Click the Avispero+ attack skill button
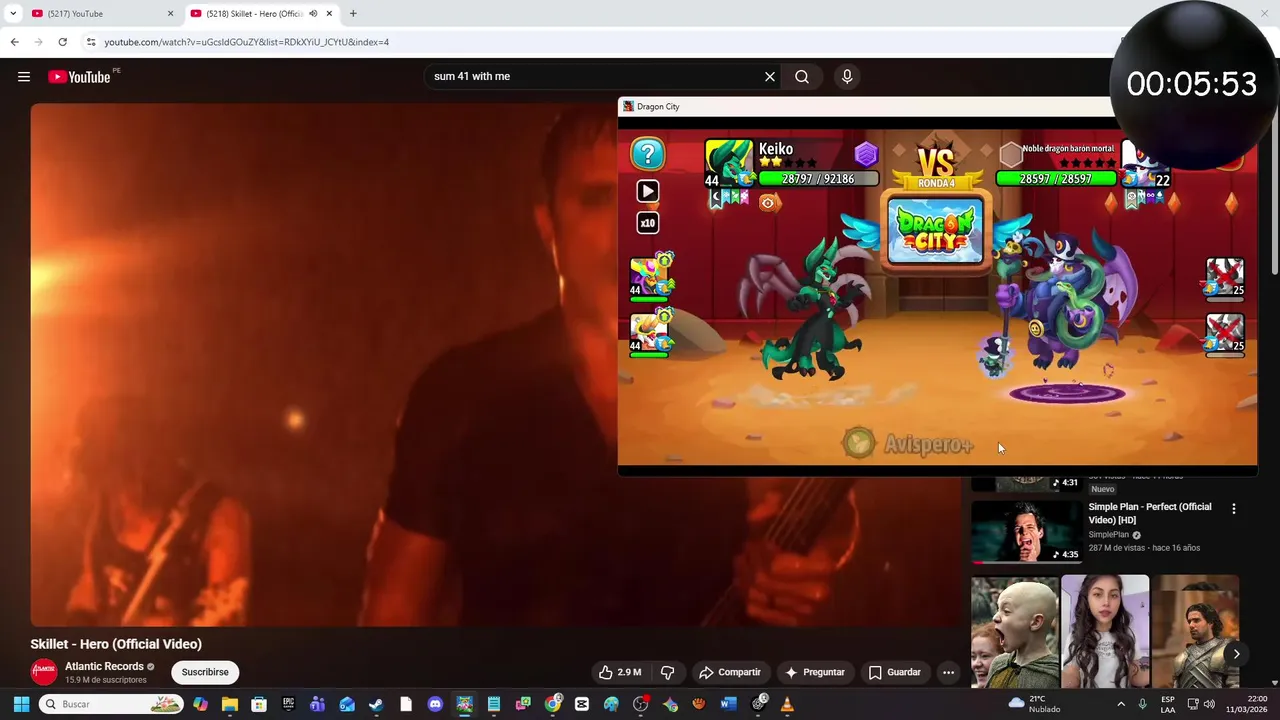Screen dimensions: 1280x720 coord(908,444)
